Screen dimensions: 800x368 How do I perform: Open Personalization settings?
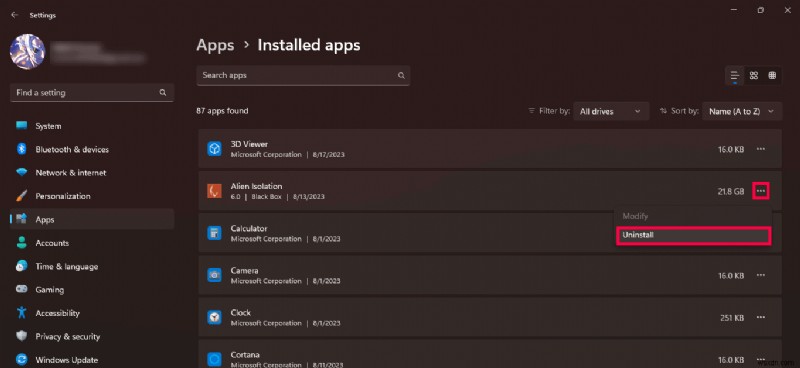pos(92,197)
